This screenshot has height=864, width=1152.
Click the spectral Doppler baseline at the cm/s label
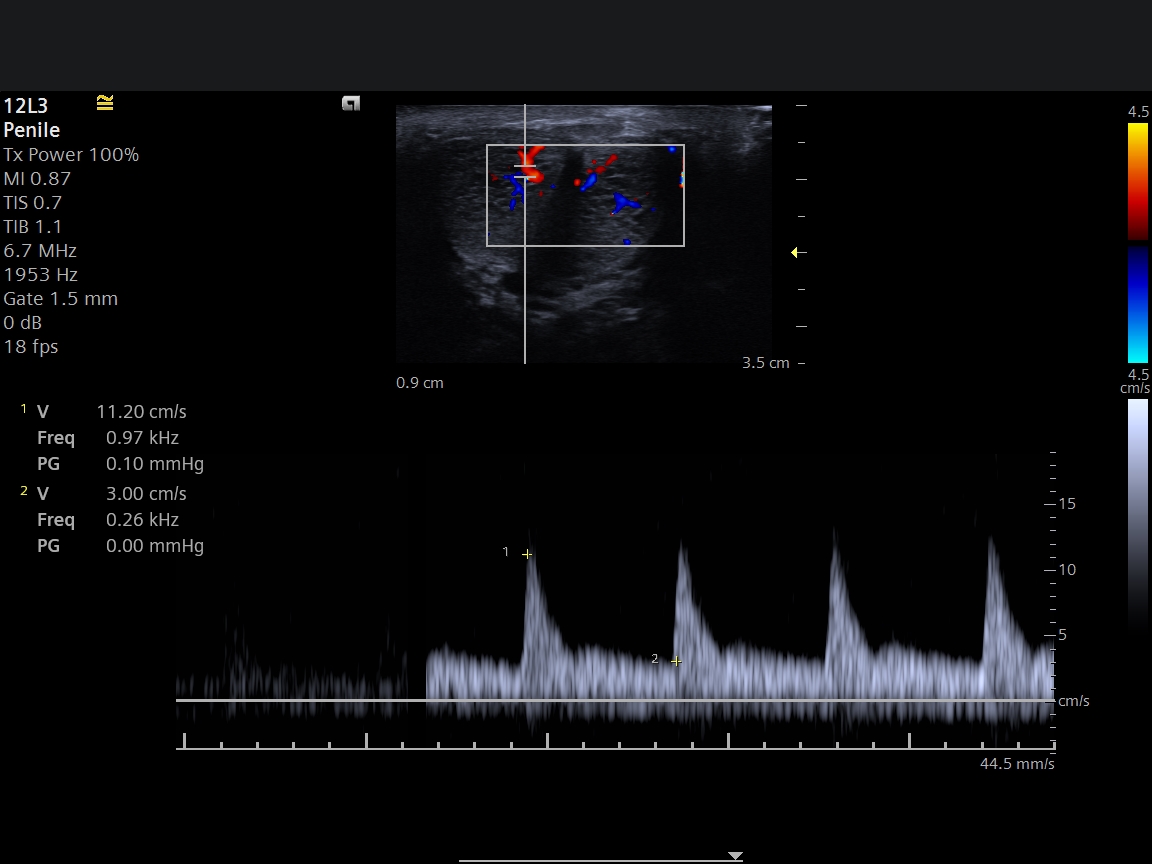[x=1073, y=701]
